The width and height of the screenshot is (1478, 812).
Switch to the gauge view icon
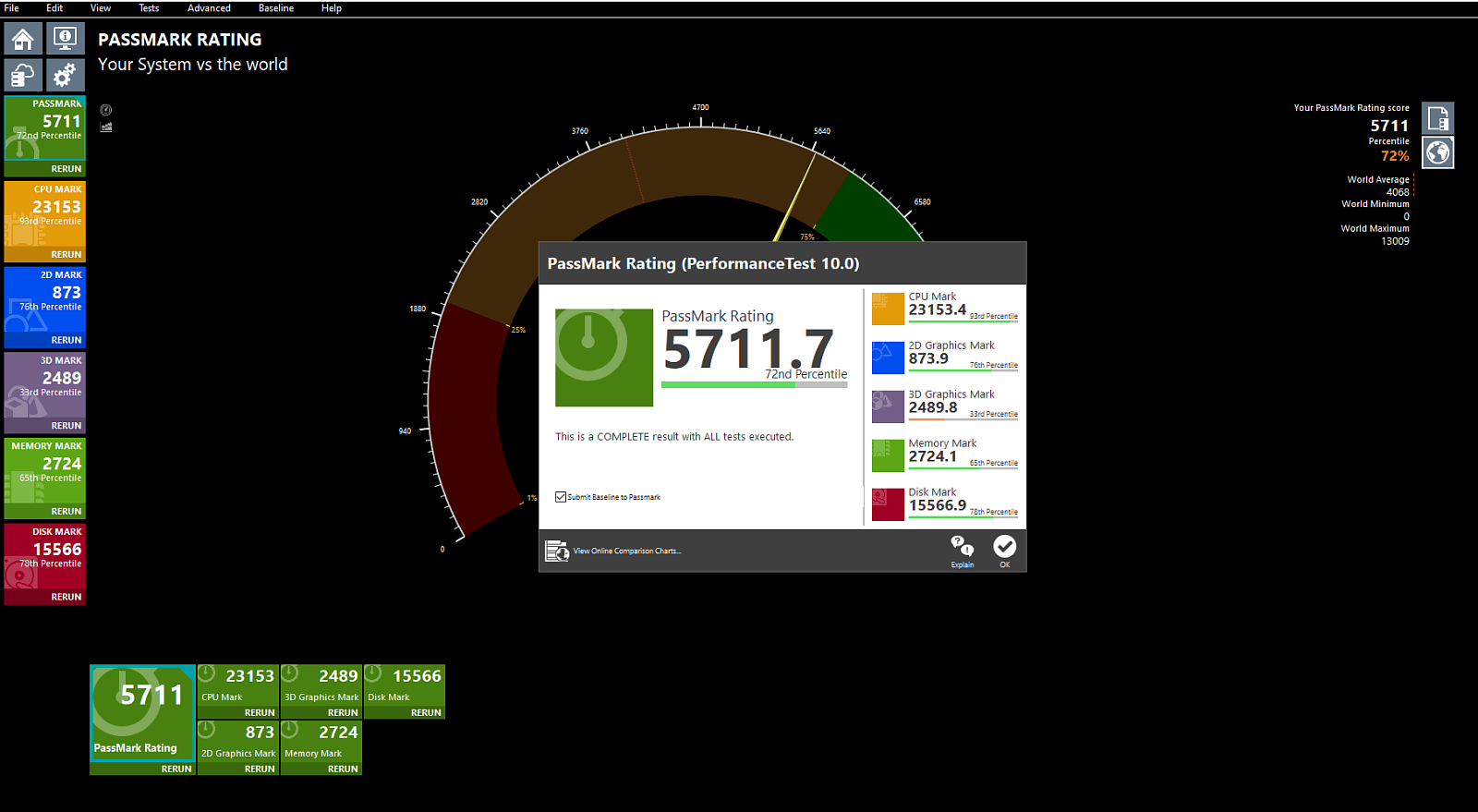point(106,110)
